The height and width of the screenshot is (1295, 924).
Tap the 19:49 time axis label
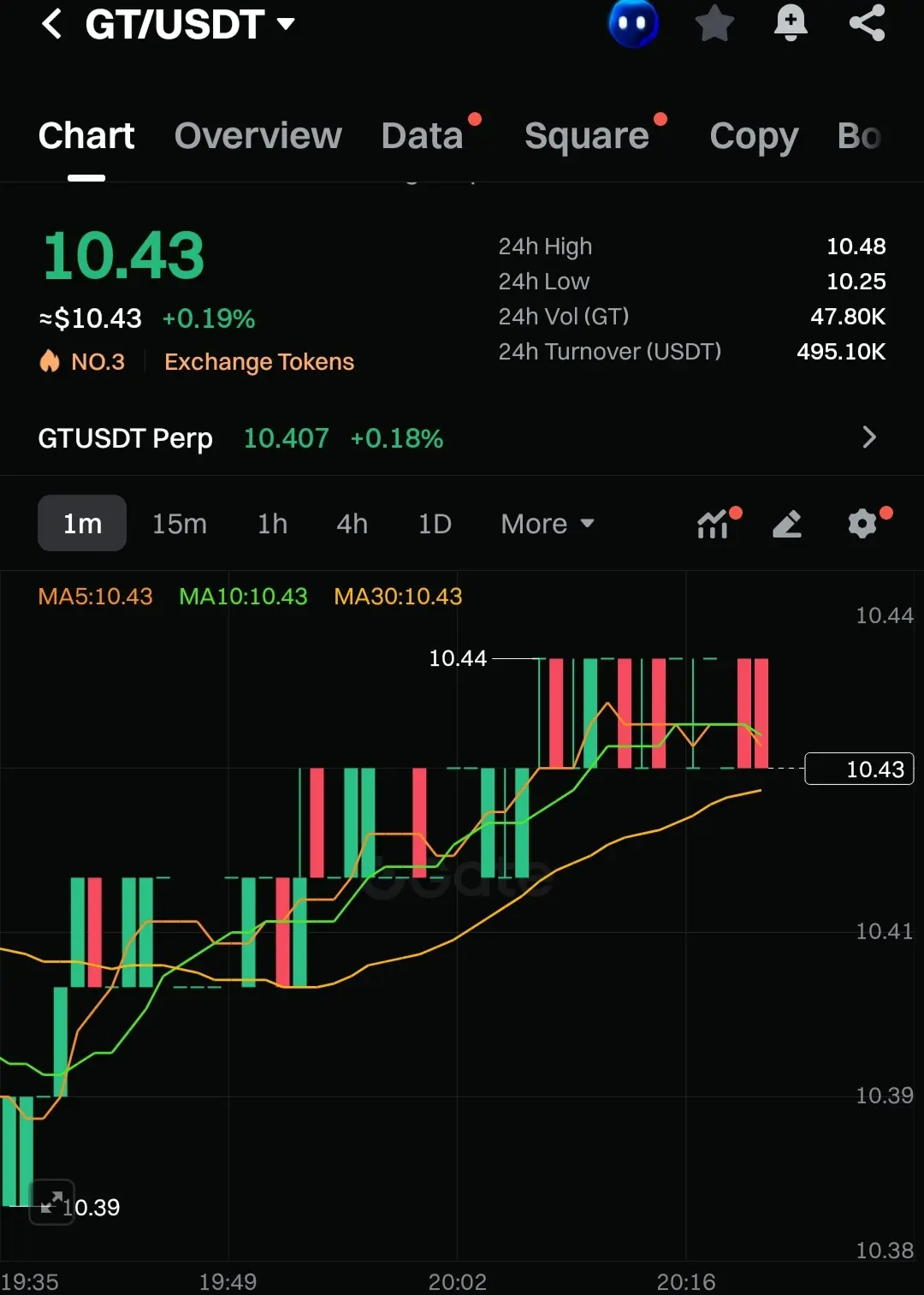[228, 1281]
